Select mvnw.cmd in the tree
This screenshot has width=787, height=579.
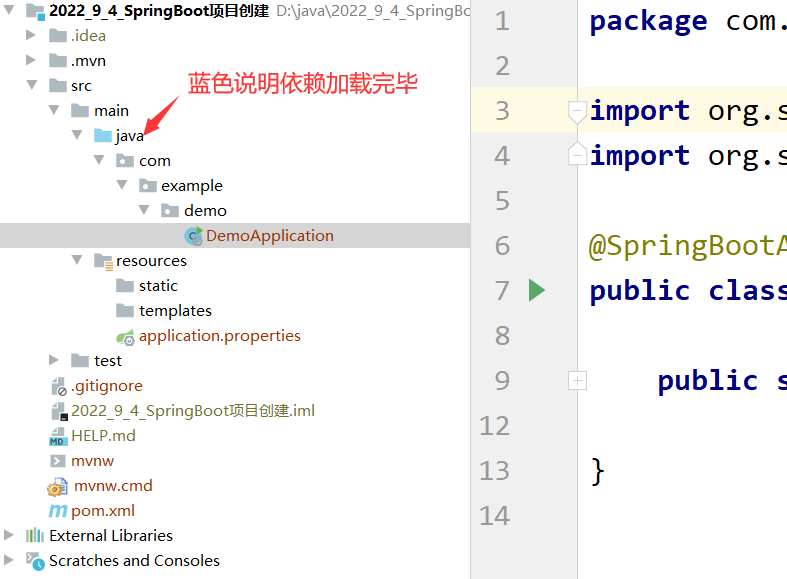pos(113,486)
